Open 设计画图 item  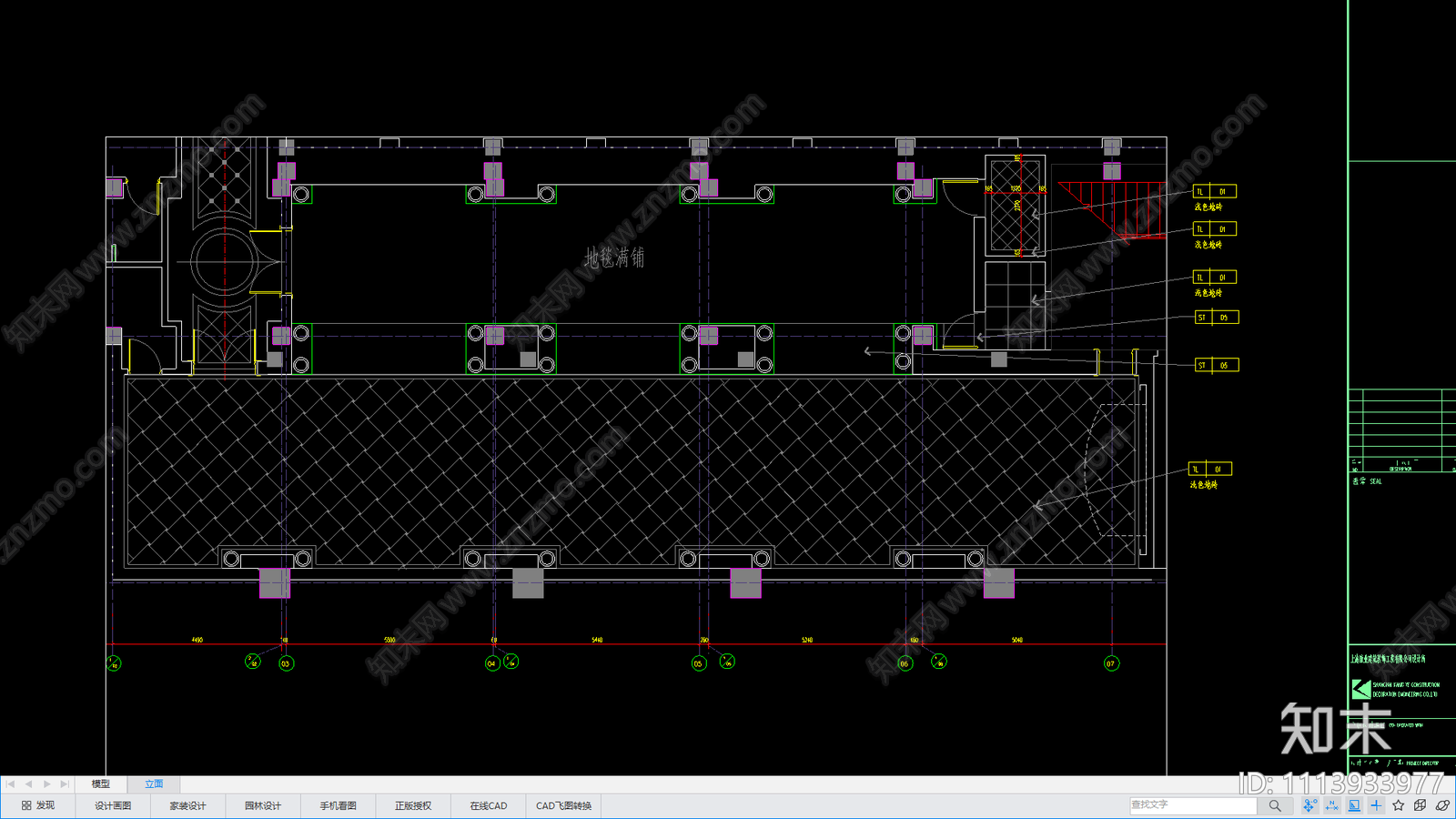113,805
